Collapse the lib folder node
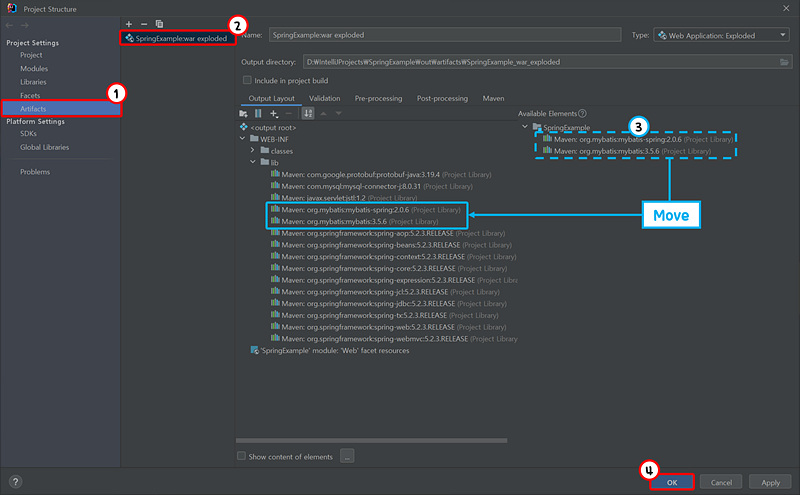 253,162
